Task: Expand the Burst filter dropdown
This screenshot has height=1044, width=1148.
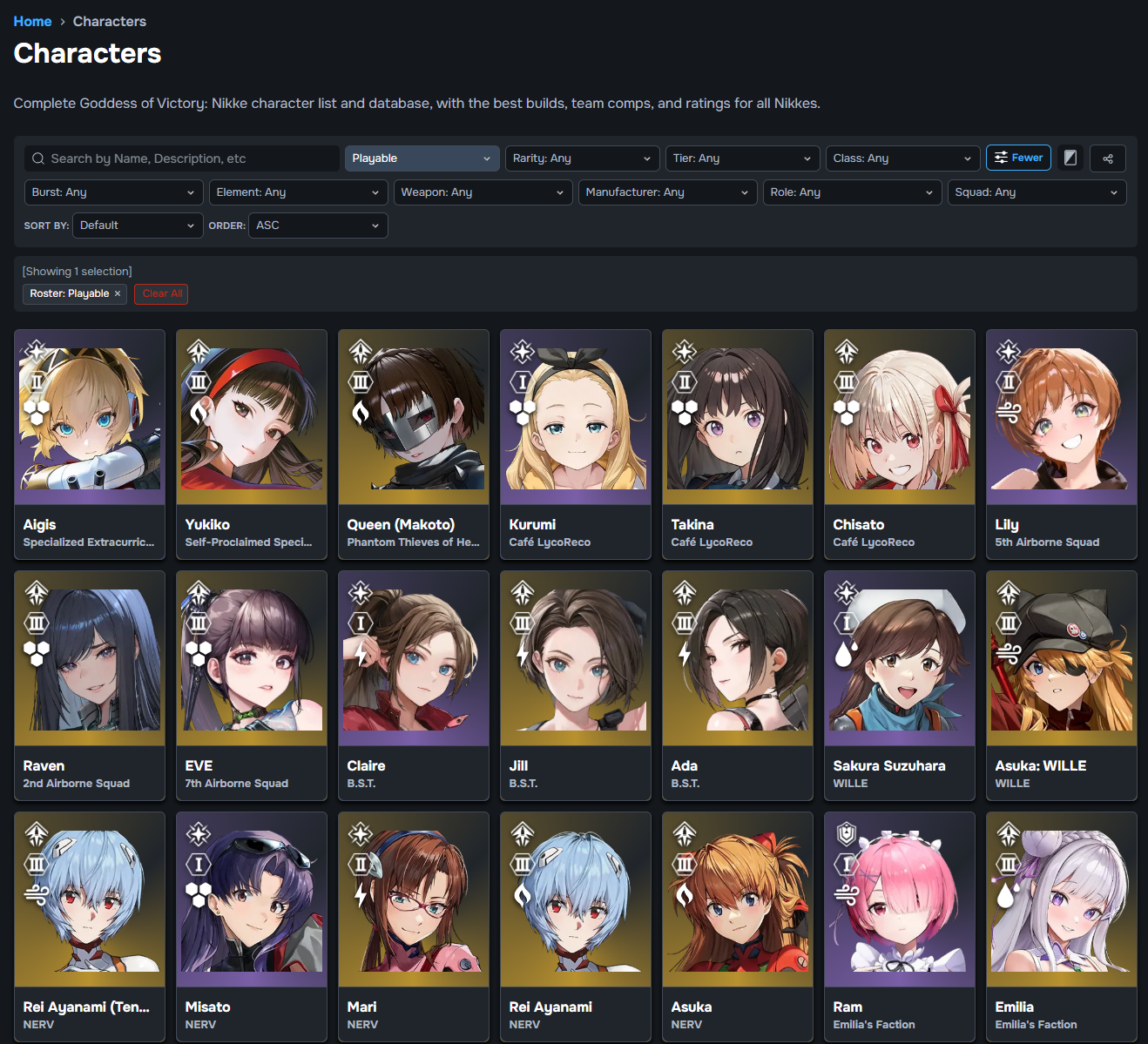Action: [114, 192]
